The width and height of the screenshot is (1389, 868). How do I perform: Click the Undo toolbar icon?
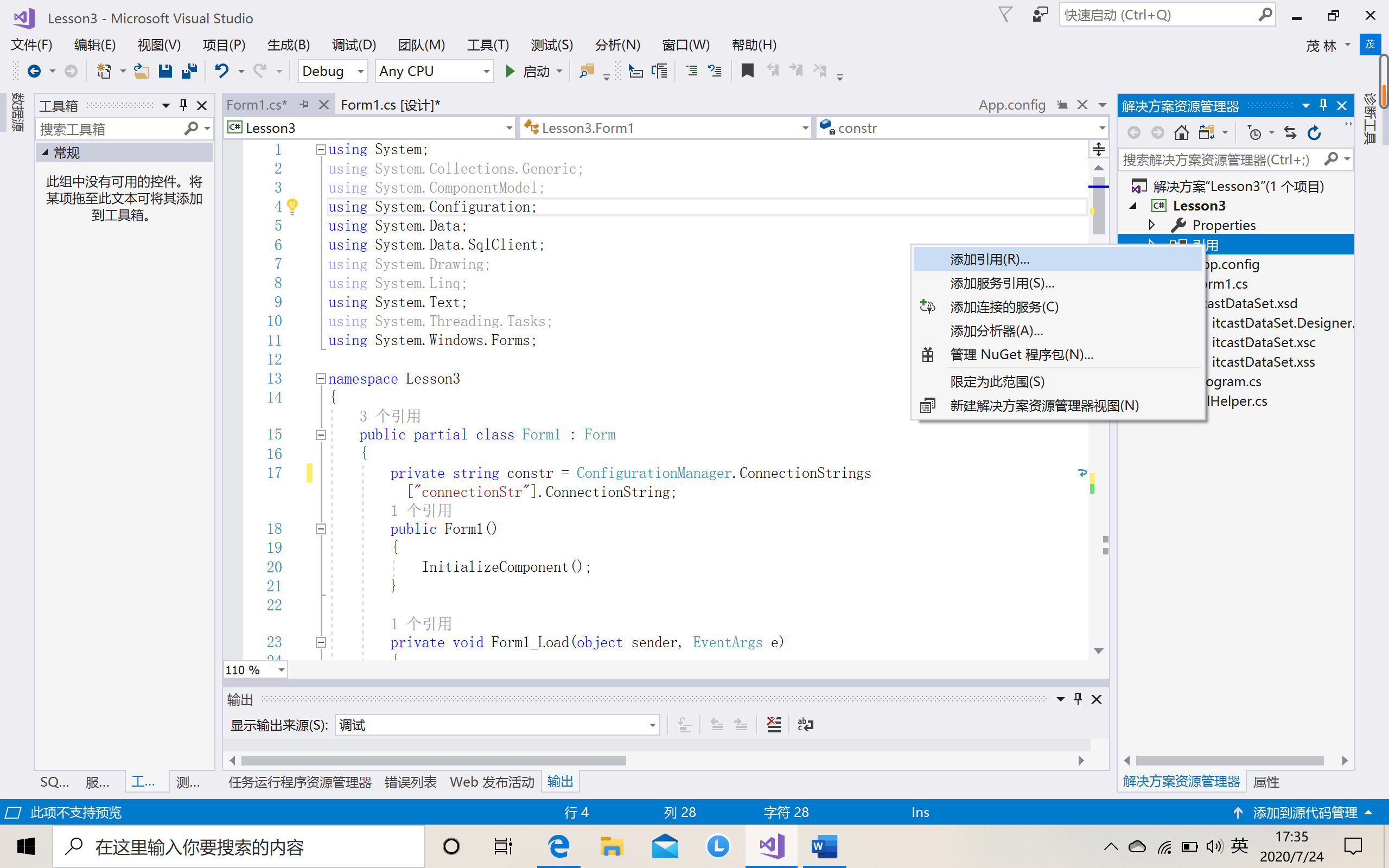(x=221, y=71)
